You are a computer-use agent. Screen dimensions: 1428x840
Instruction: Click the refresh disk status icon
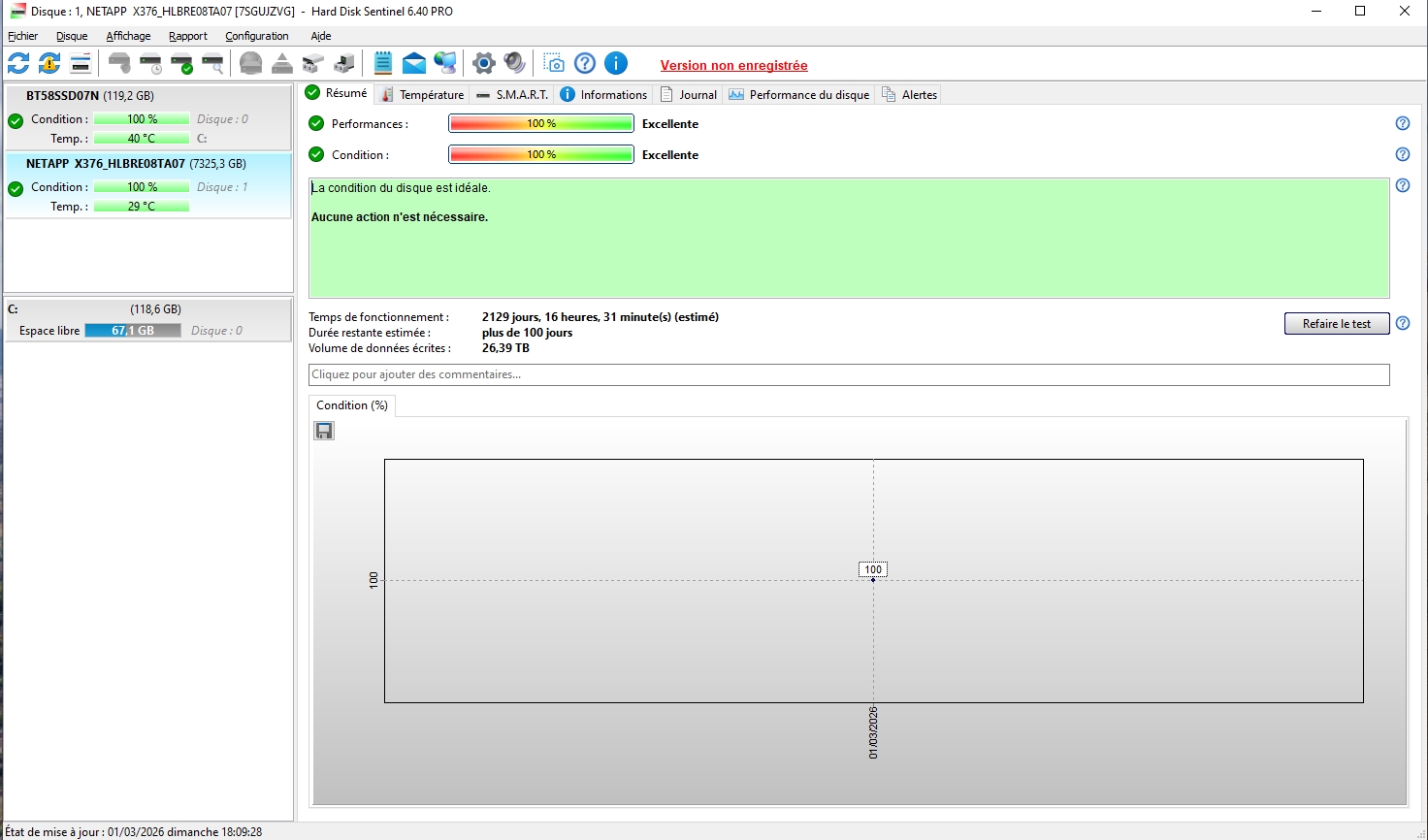(18, 64)
